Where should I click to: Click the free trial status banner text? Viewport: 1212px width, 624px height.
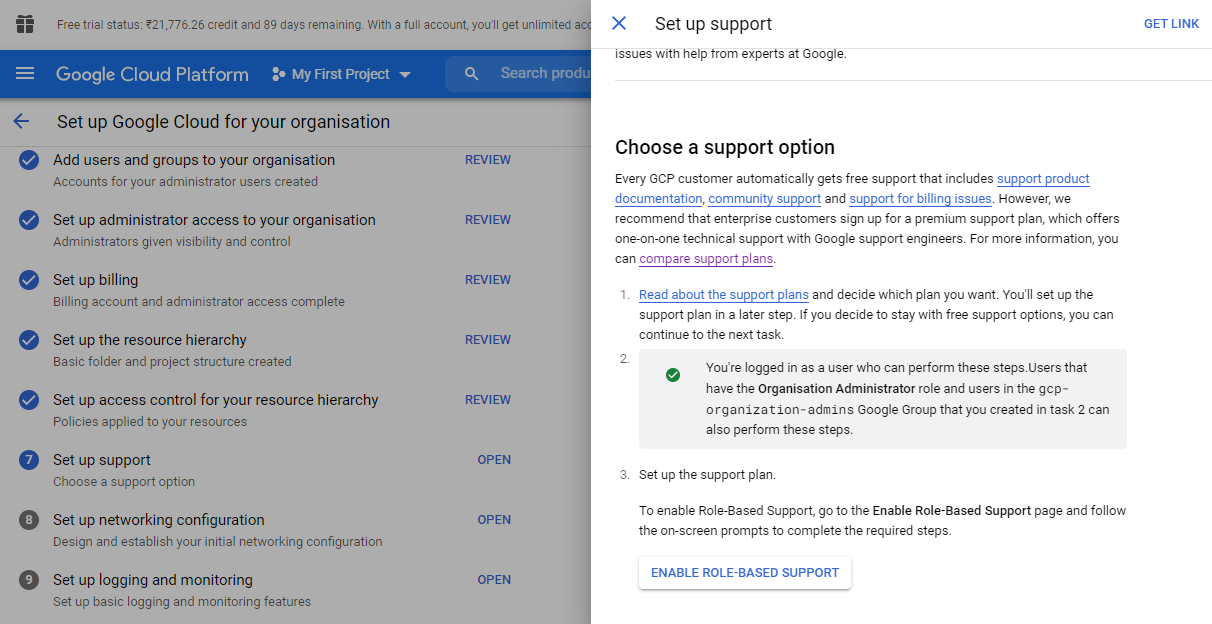click(x=325, y=25)
